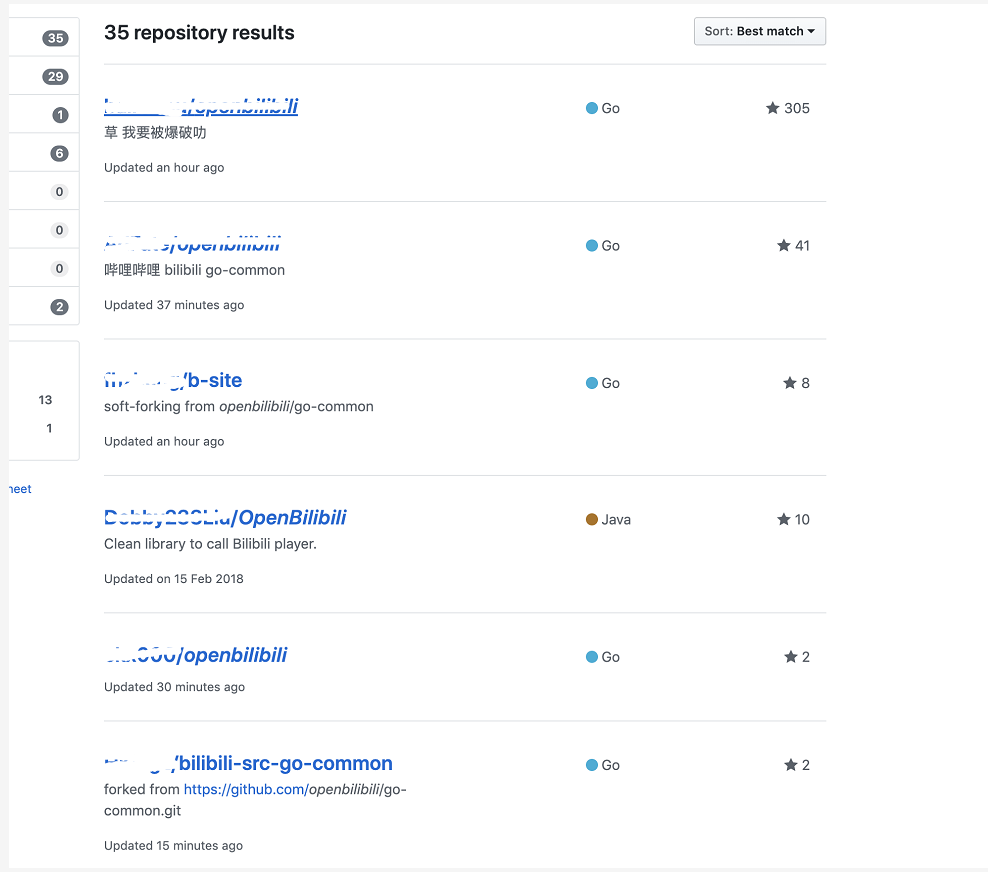The height and width of the screenshot is (872, 988).
Task: Click the star count in the bilibili-src-go-common row
Action: tap(805, 765)
